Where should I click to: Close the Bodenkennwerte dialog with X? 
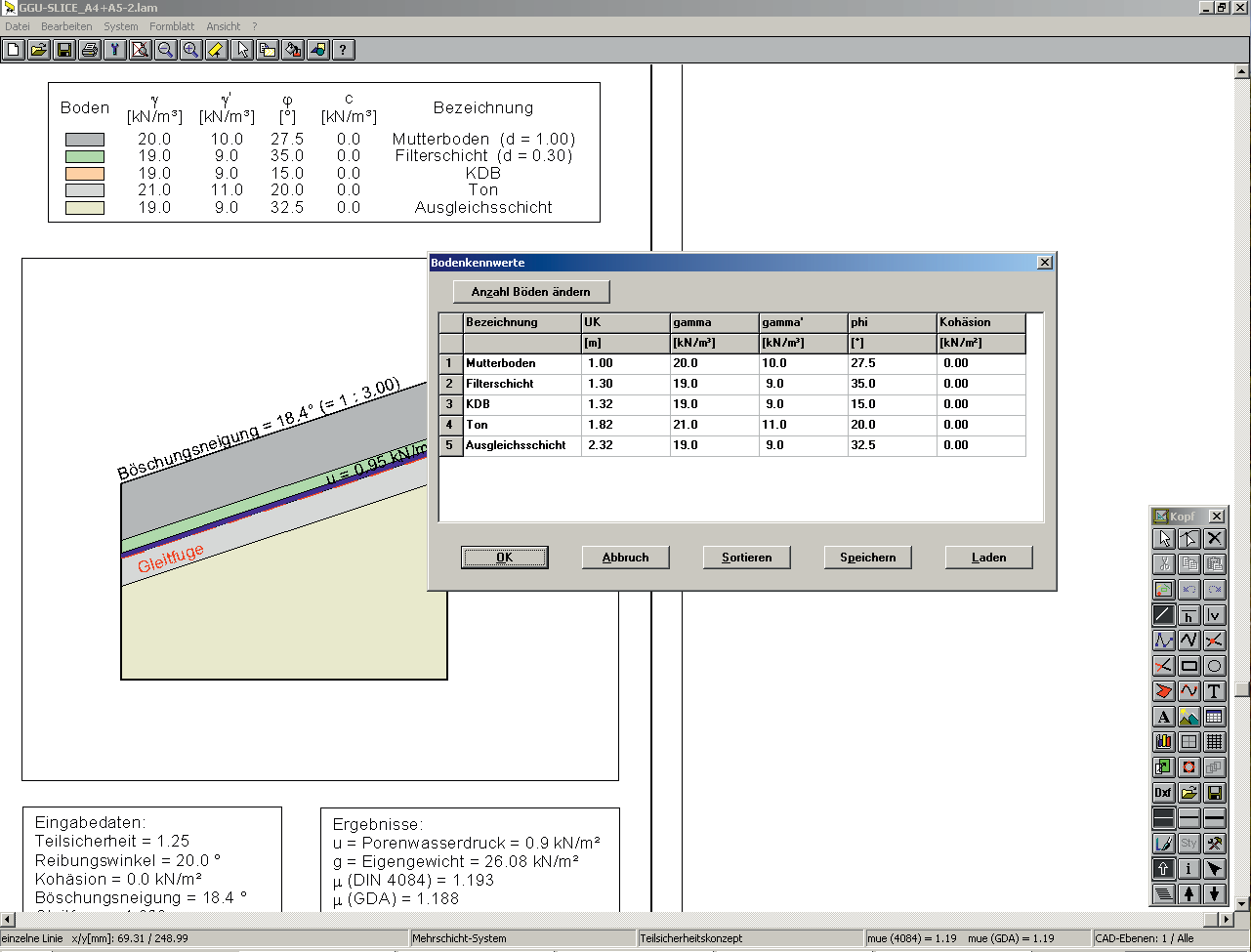[1044, 263]
